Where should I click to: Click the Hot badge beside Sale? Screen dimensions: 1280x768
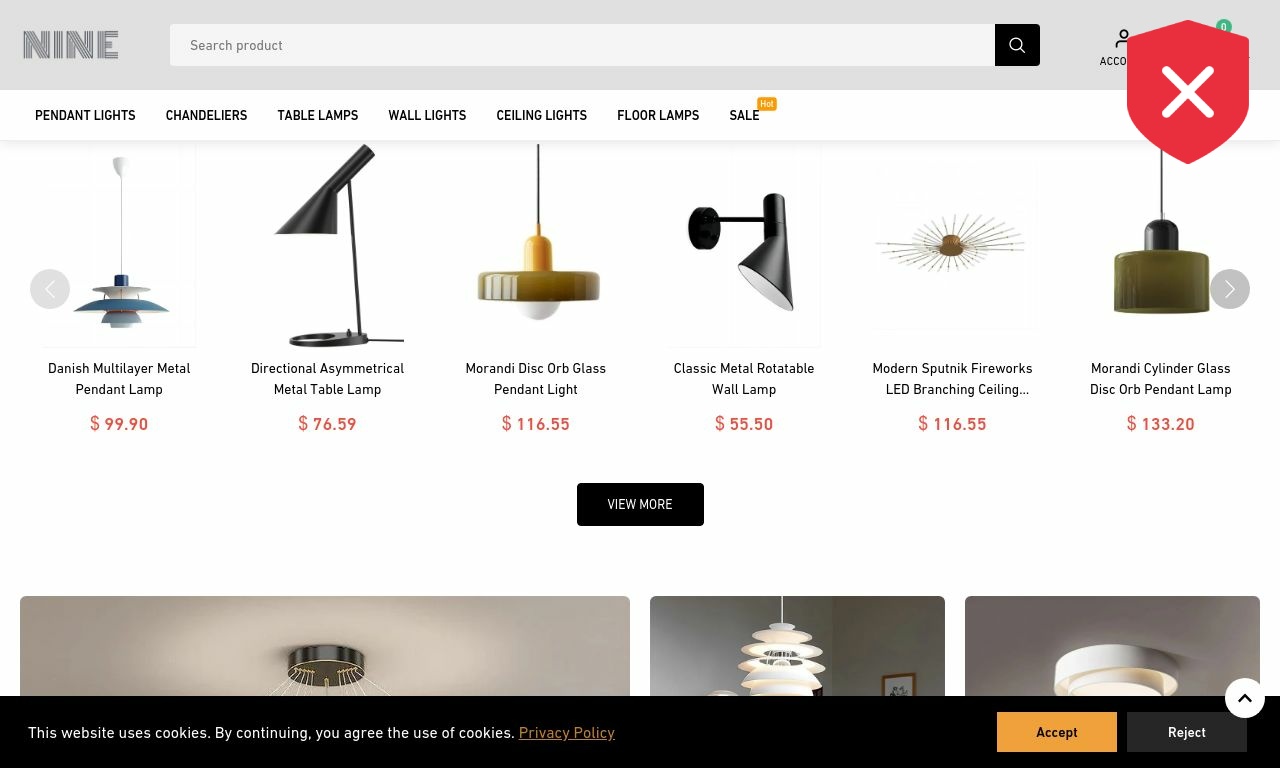pyautogui.click(x=767, y=104)
